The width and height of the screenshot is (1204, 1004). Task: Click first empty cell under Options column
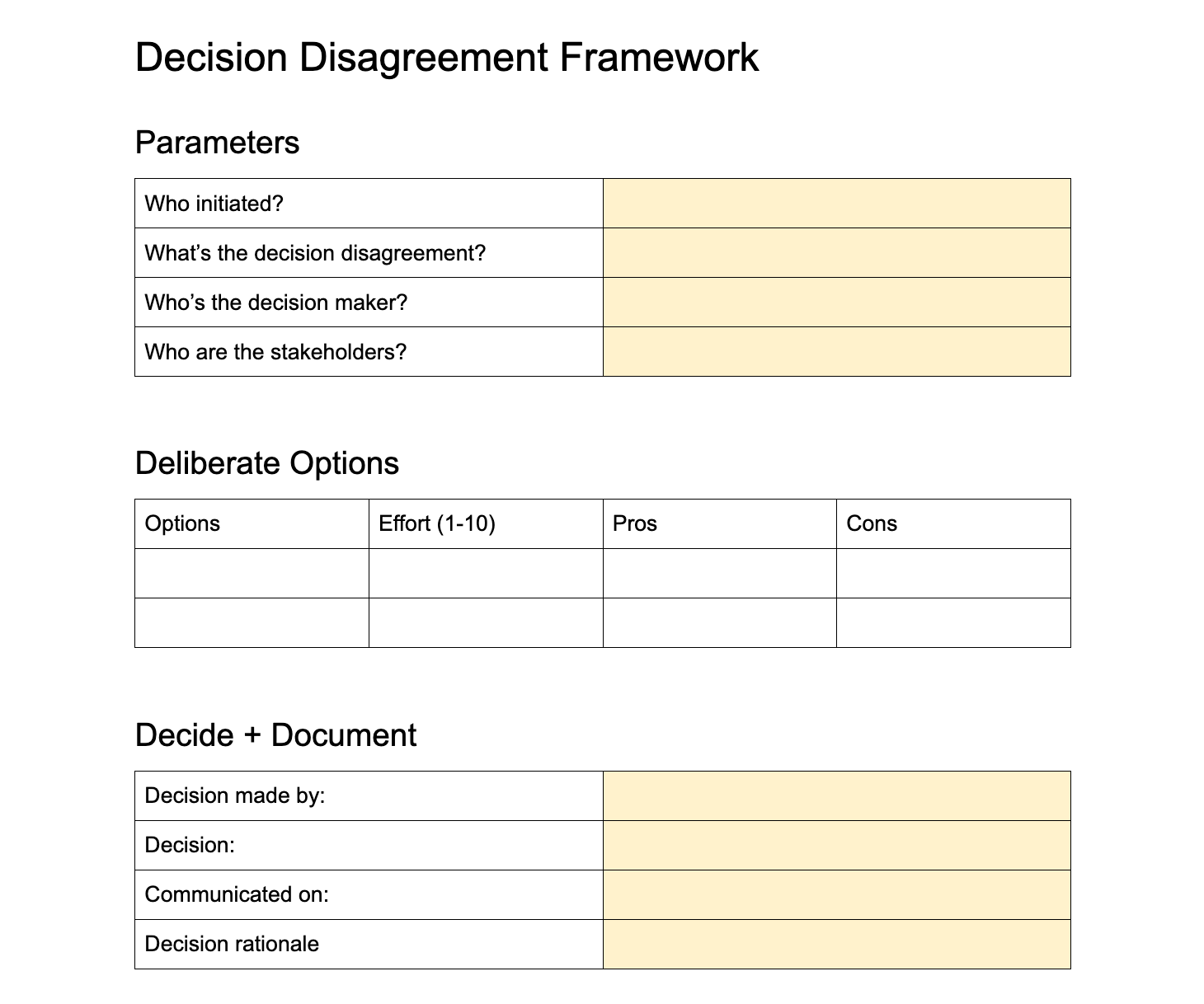click(252, 574)
